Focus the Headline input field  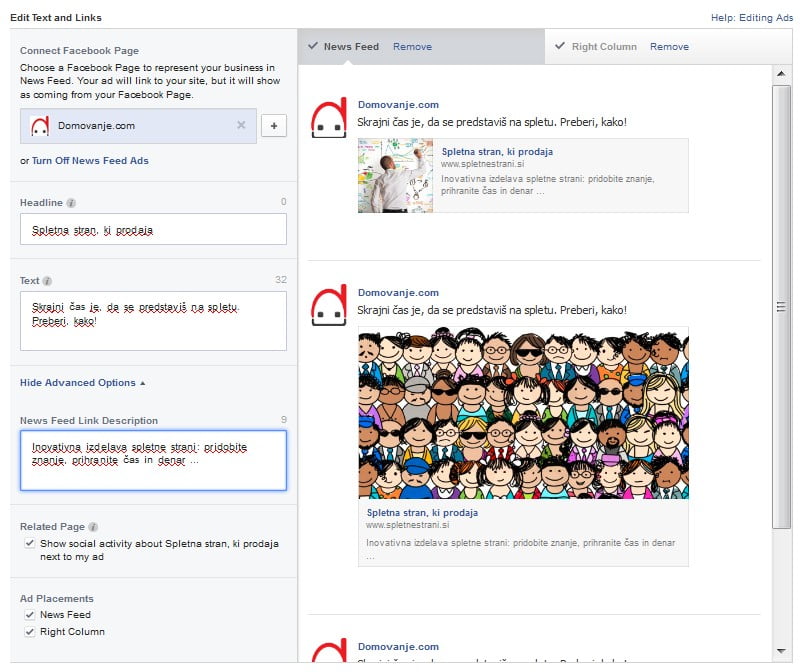pos(153,229)
